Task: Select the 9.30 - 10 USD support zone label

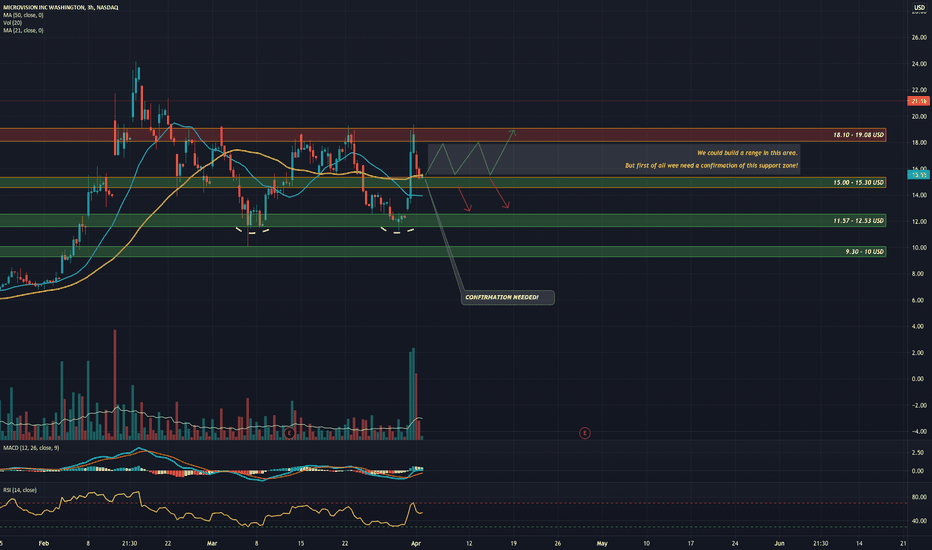Action: tap(865, 252)
